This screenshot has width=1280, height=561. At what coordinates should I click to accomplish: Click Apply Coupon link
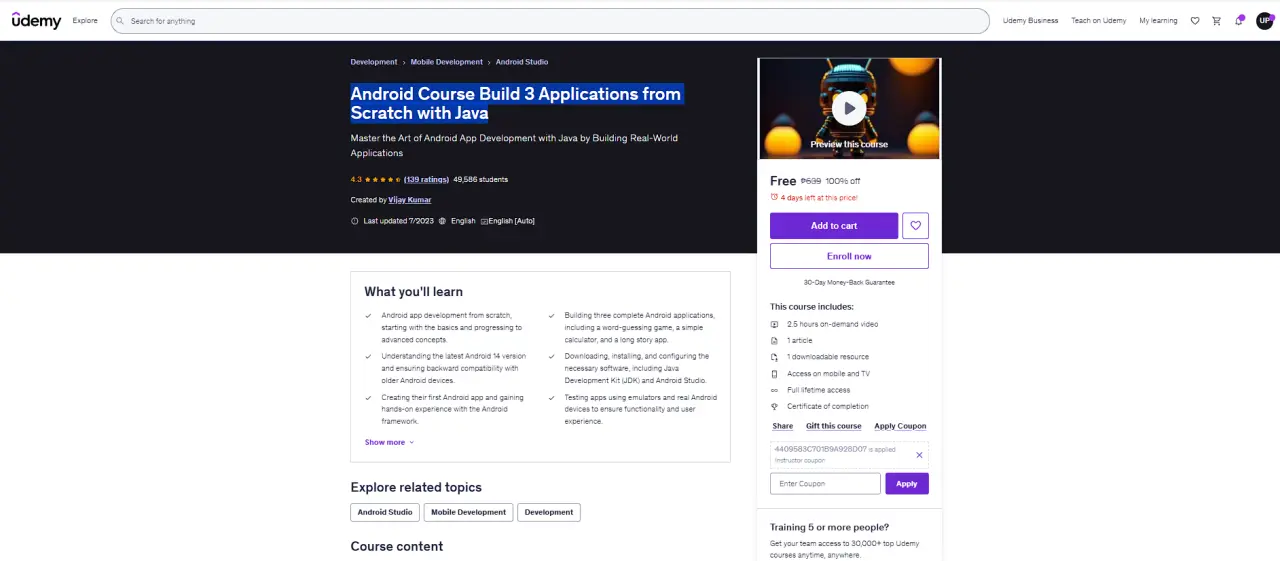[x=900, y=426]
